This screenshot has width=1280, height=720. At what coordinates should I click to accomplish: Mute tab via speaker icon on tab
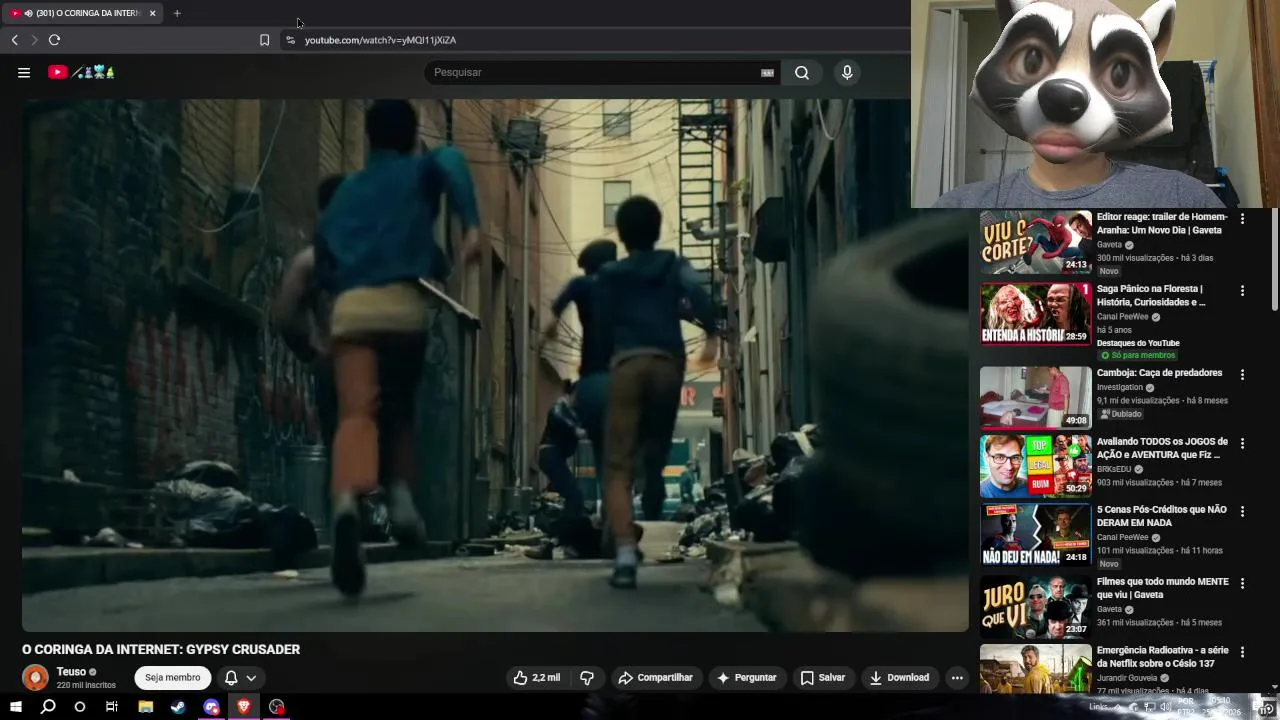coord(28,13)
